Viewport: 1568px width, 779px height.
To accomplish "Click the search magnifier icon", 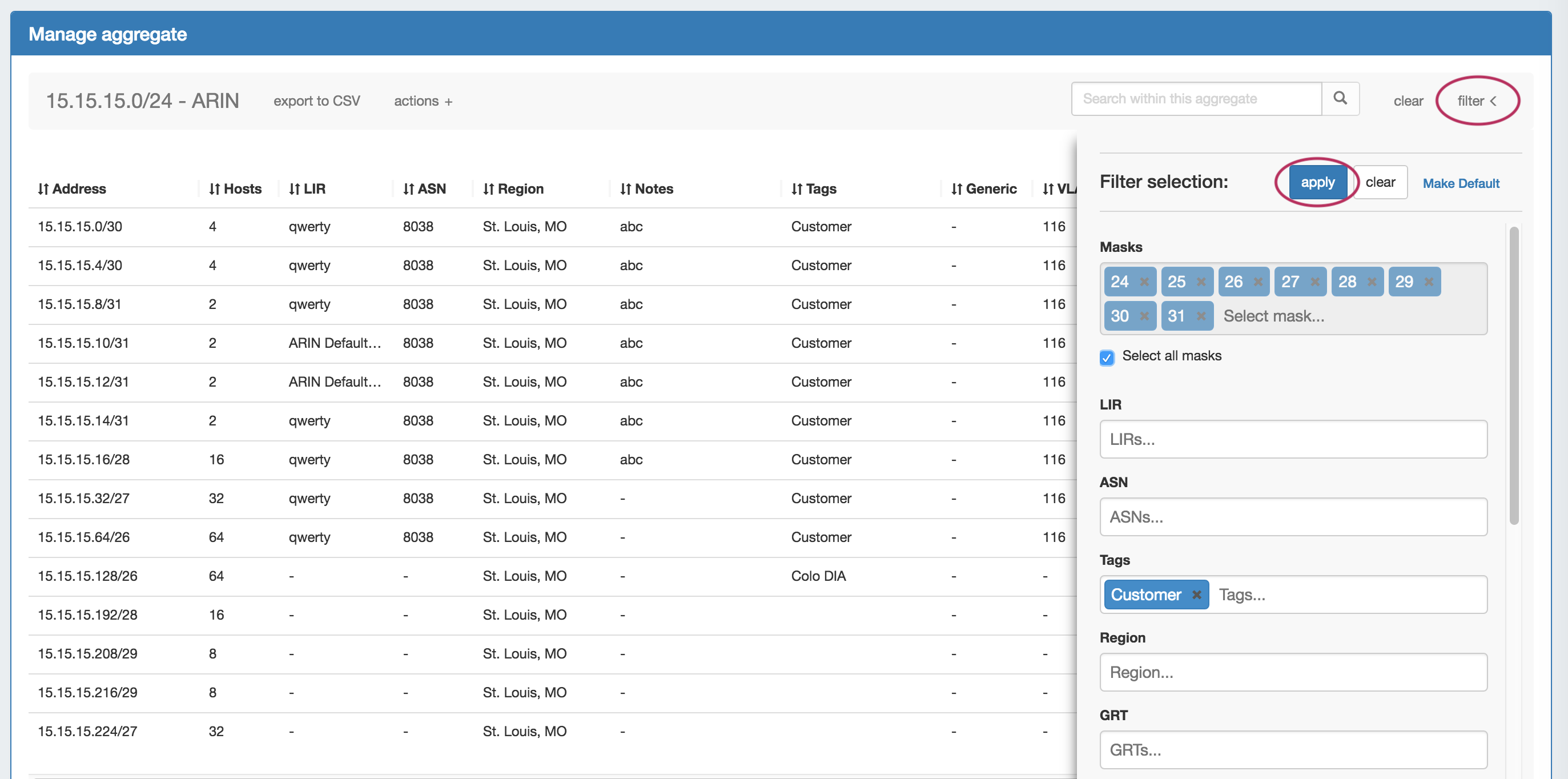I will click(x=1340, y=99).
